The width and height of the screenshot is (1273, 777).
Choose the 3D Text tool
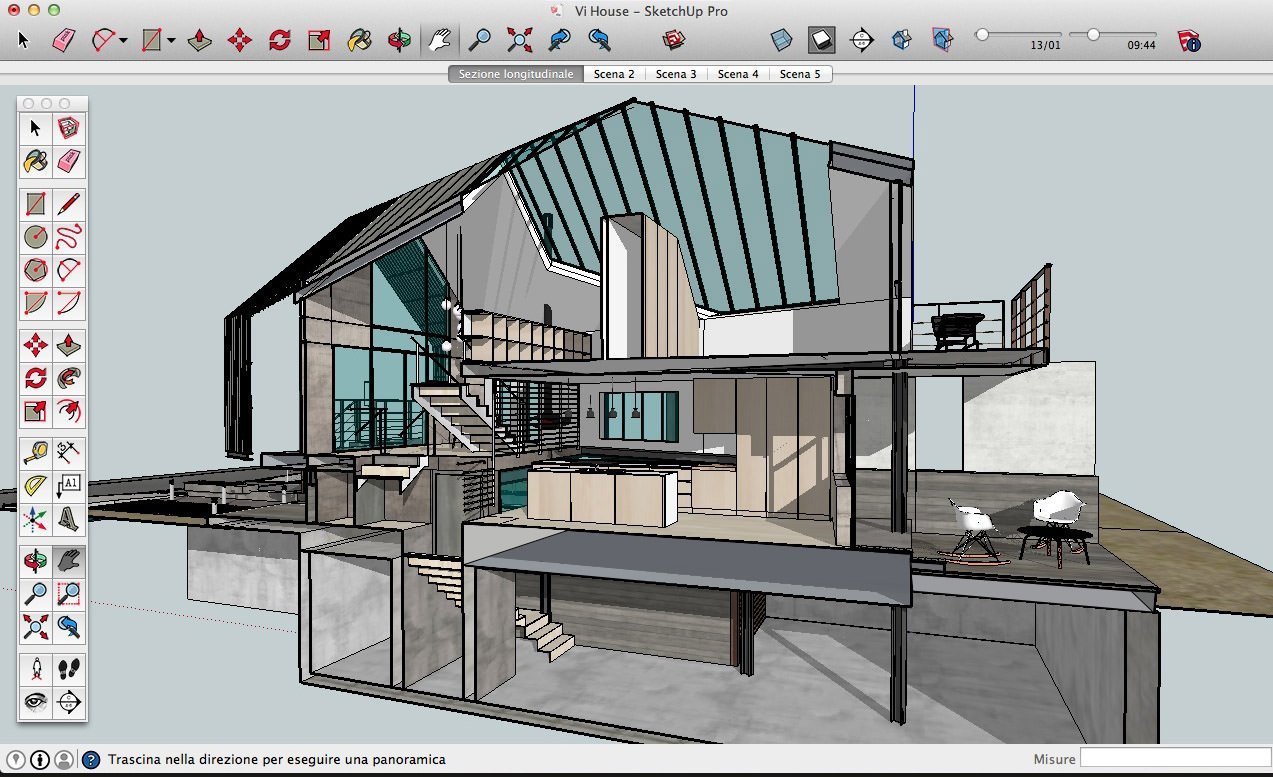click(69, 518)
